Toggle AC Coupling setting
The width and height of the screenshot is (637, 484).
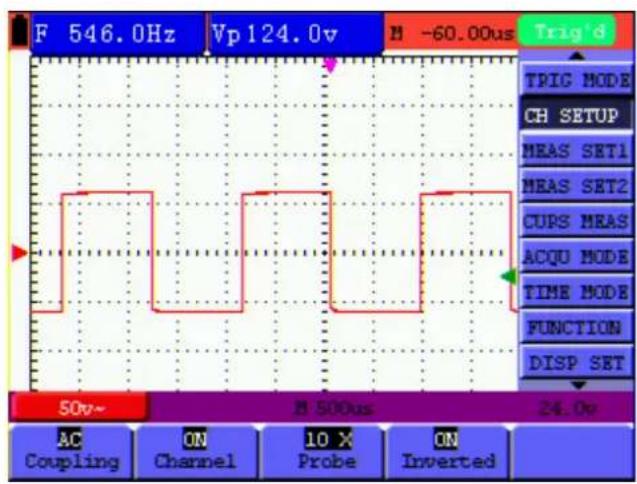point(71,451)
